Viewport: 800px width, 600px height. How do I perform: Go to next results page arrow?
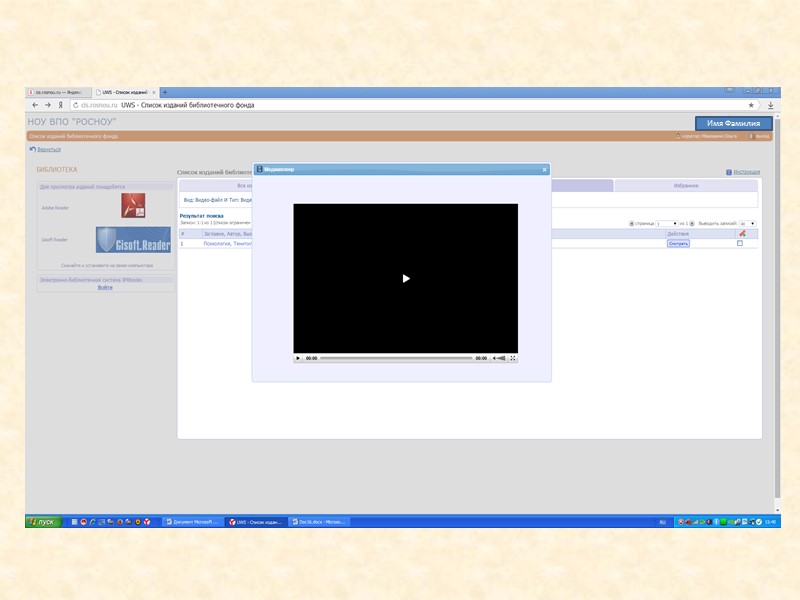692,223
